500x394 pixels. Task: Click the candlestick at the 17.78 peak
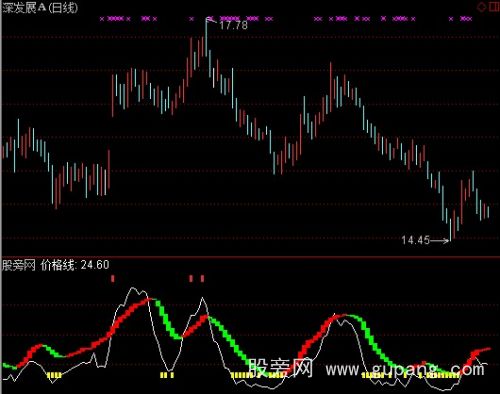(206, 37)
